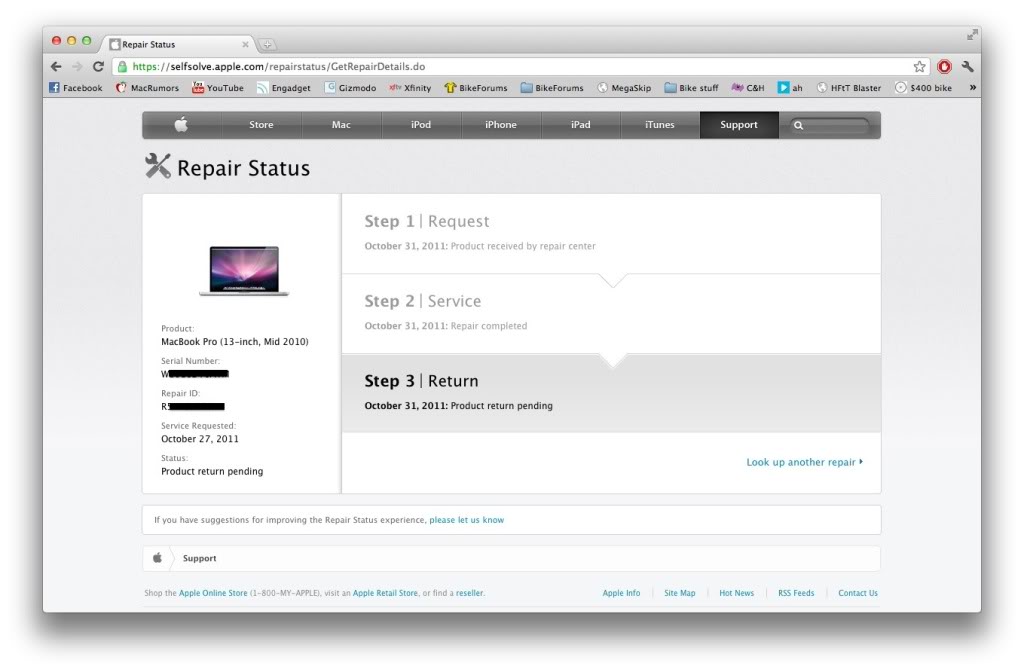The image size is (1024, 672).
Task: Click the red extension icon in toolbar
Action: 944,67
